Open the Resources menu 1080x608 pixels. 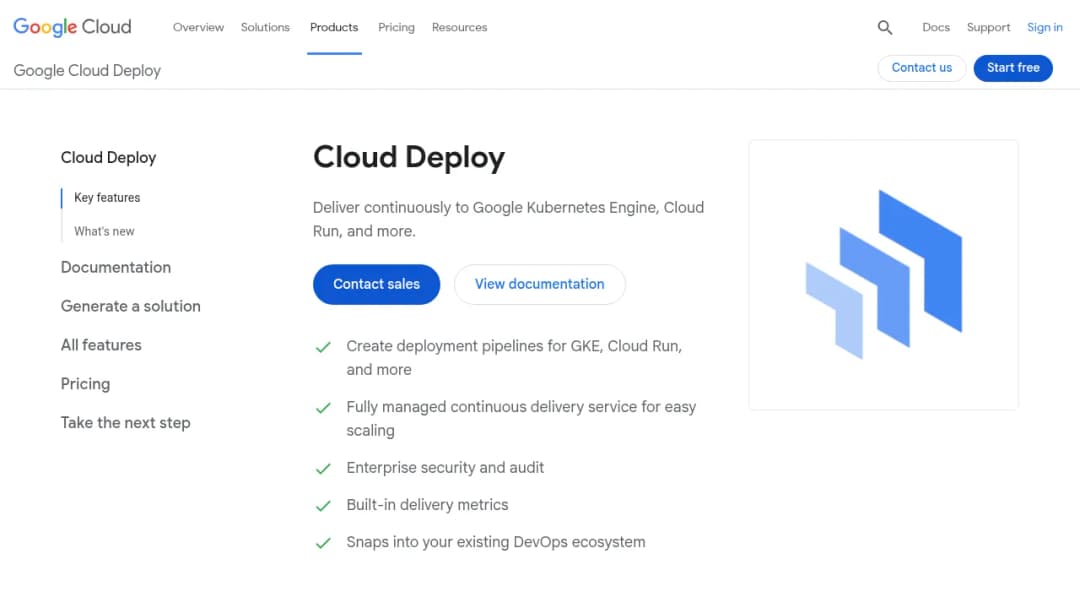click(459, 28)
